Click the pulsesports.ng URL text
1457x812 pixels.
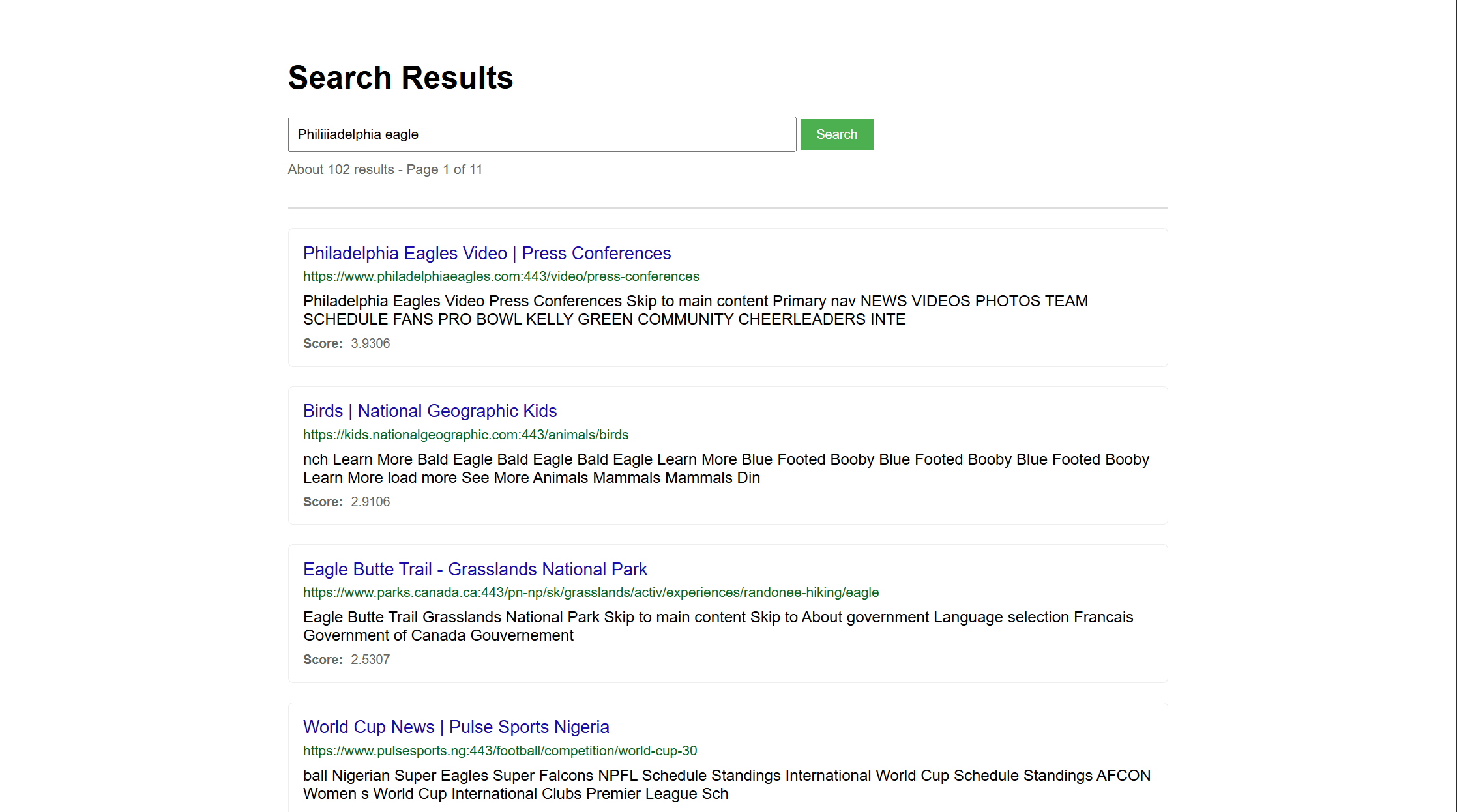click(x=499, y=750)
